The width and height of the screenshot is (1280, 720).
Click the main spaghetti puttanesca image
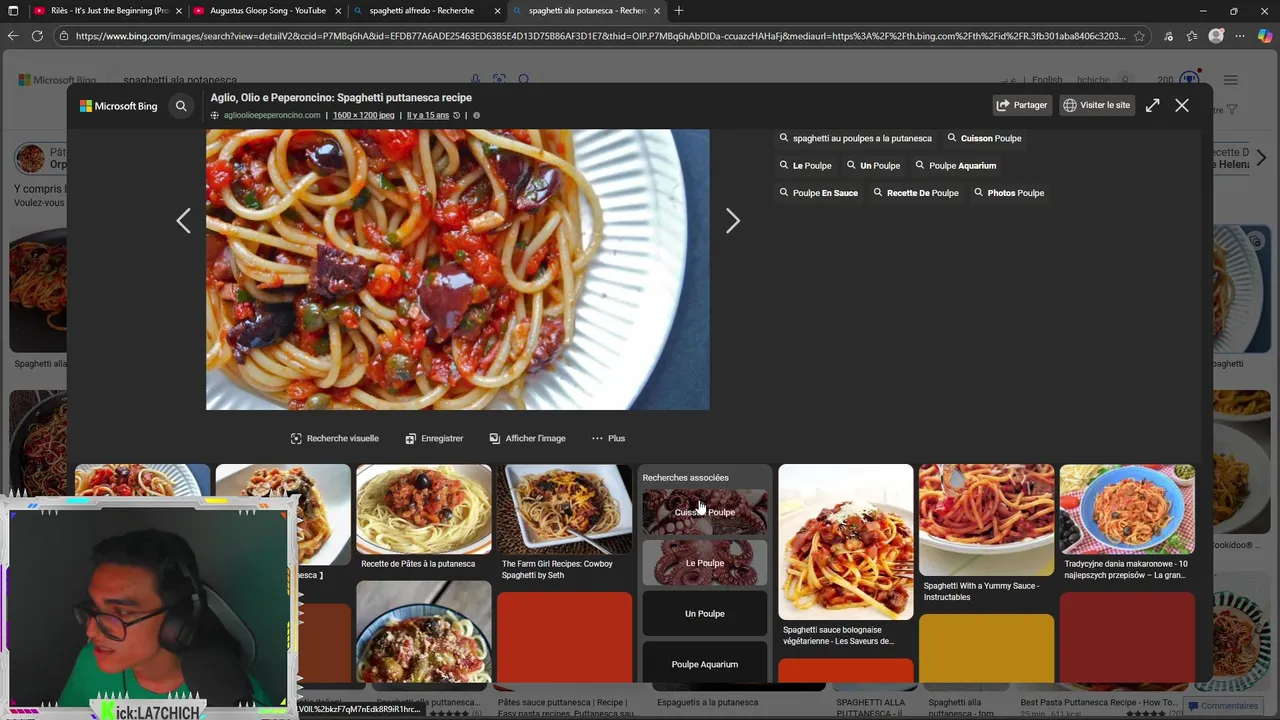click(458, 269)
